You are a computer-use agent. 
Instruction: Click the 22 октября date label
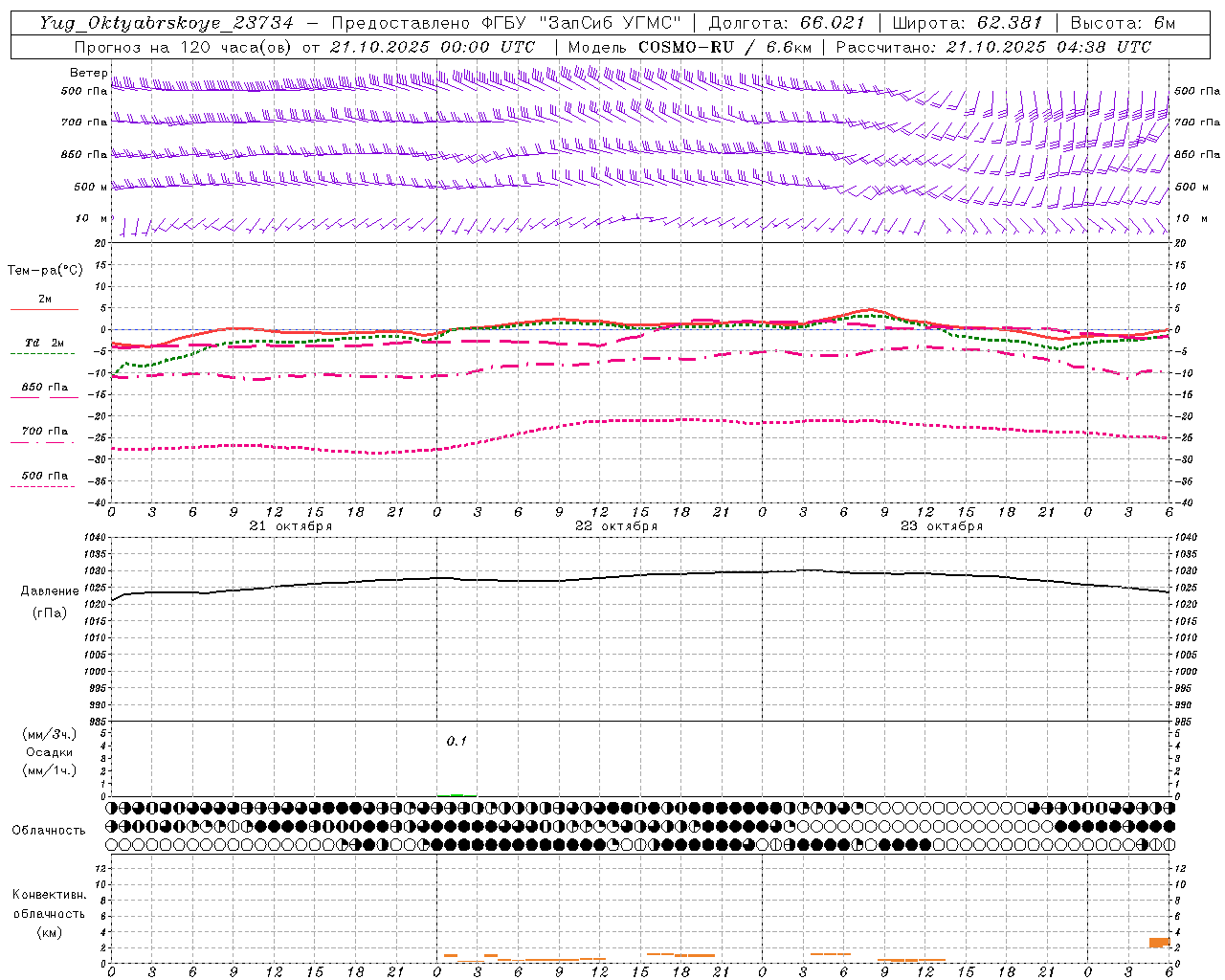pyautogui.click(x=616, y=526)
